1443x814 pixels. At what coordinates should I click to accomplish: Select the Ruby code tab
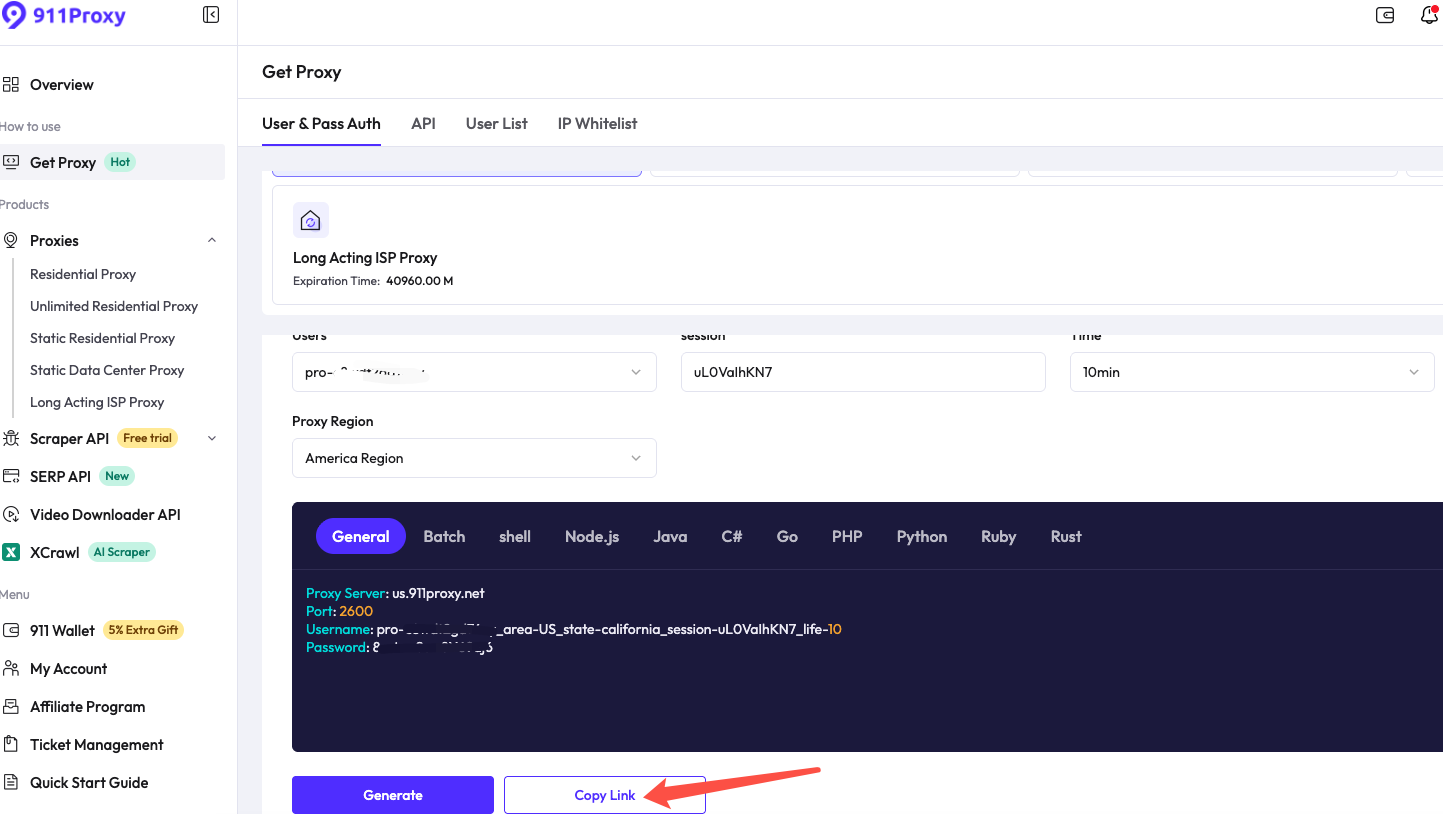[x=998, y=537]
